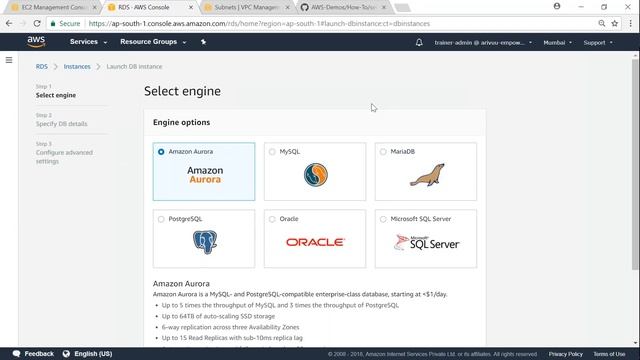Open the Privacy Policy link
The height and width of the screenshot is (360, 640).
pos(565,354)
